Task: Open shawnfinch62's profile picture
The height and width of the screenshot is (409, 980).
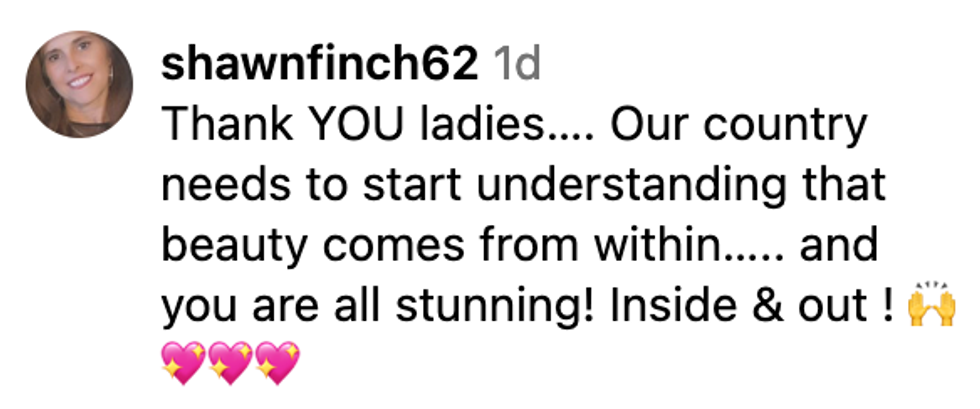Action: (x=79, y=83)
